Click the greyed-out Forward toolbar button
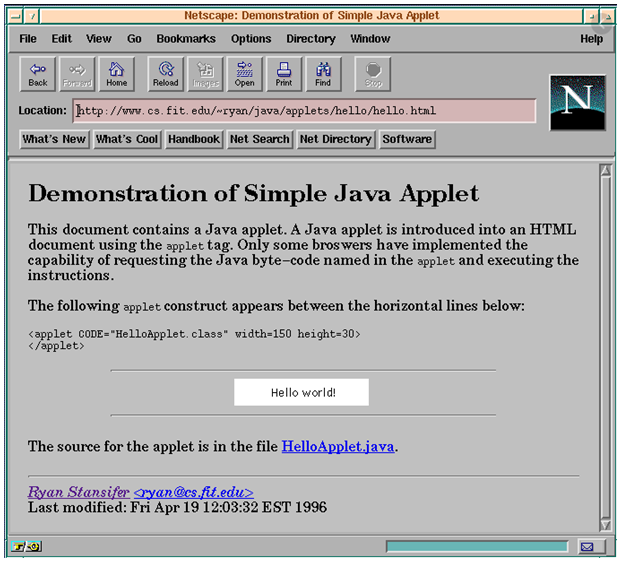This screenshot has height=561, width=619. point(77,74)
